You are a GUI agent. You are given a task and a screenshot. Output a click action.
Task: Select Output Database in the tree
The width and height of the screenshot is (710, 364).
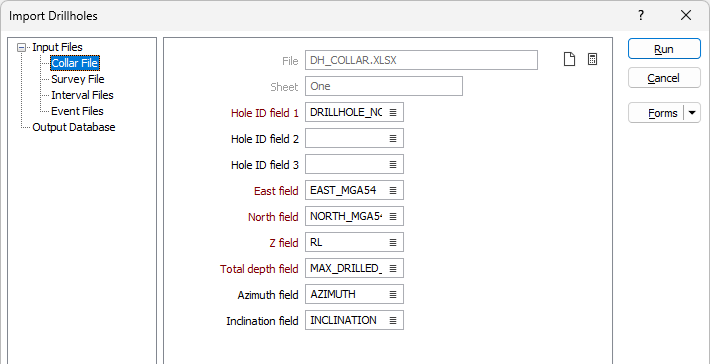74,127
